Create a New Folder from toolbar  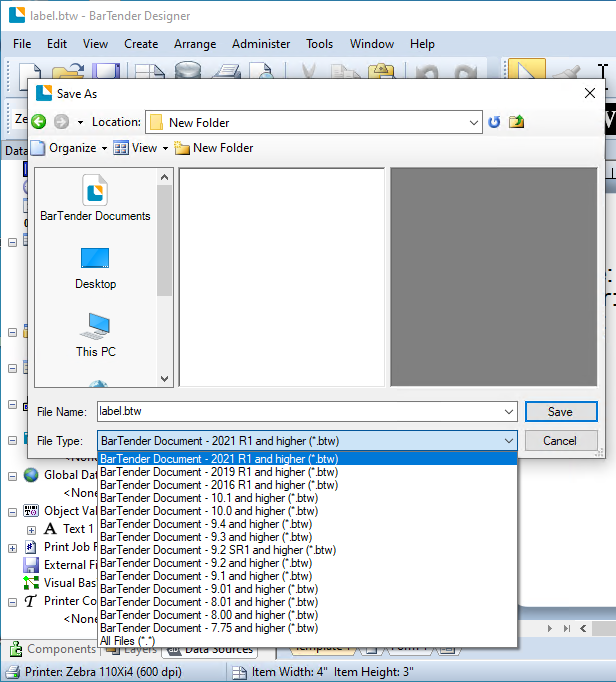(x=213, y=148)
